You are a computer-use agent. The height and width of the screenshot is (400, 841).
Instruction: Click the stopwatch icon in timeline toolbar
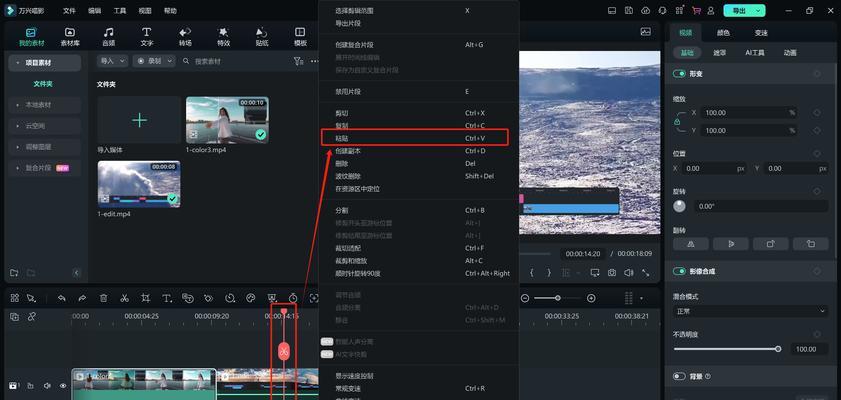pyautogui.click(x=293, y=298)
